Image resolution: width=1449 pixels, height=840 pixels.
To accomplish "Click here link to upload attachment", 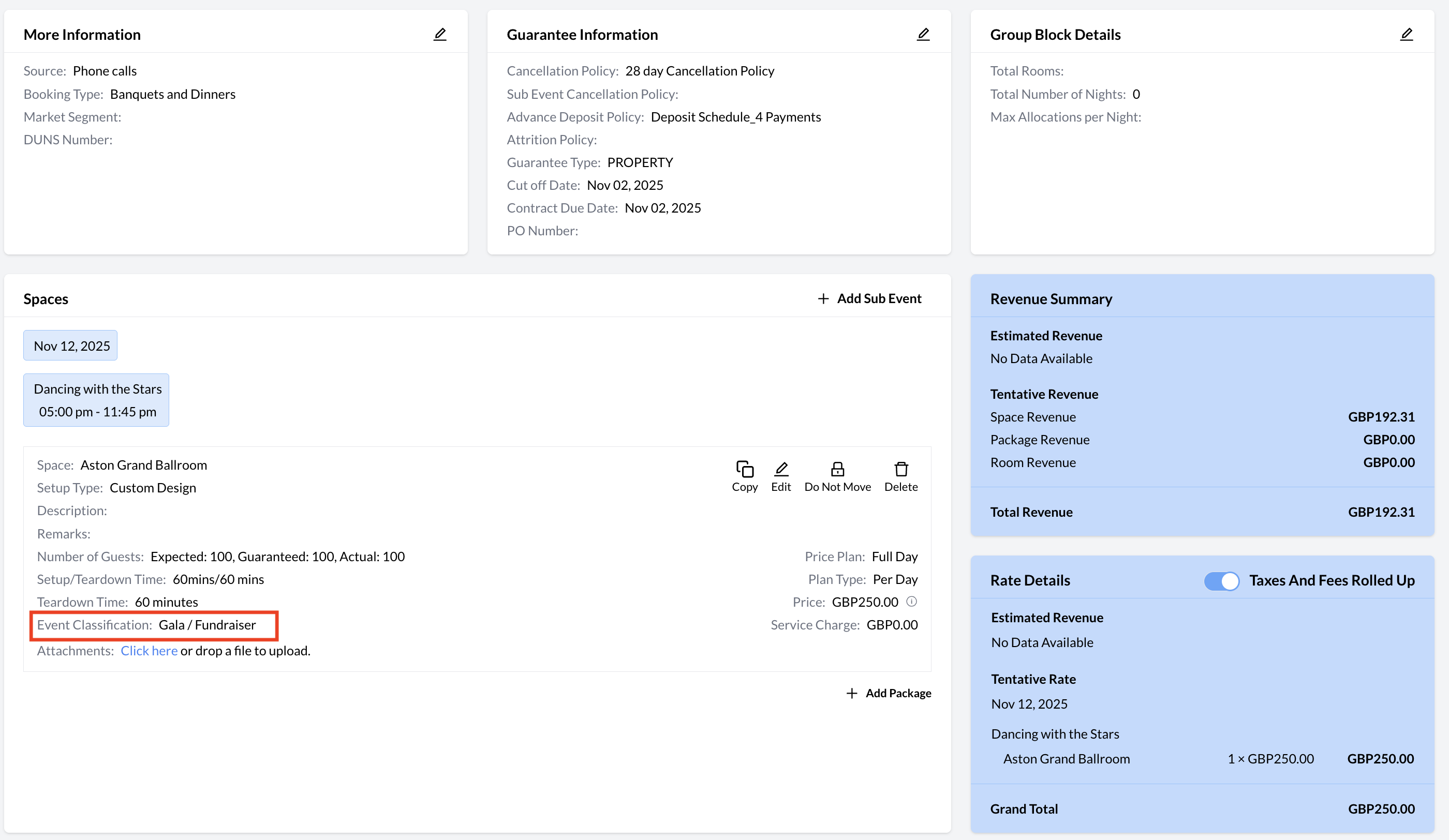I will (149, 651).
